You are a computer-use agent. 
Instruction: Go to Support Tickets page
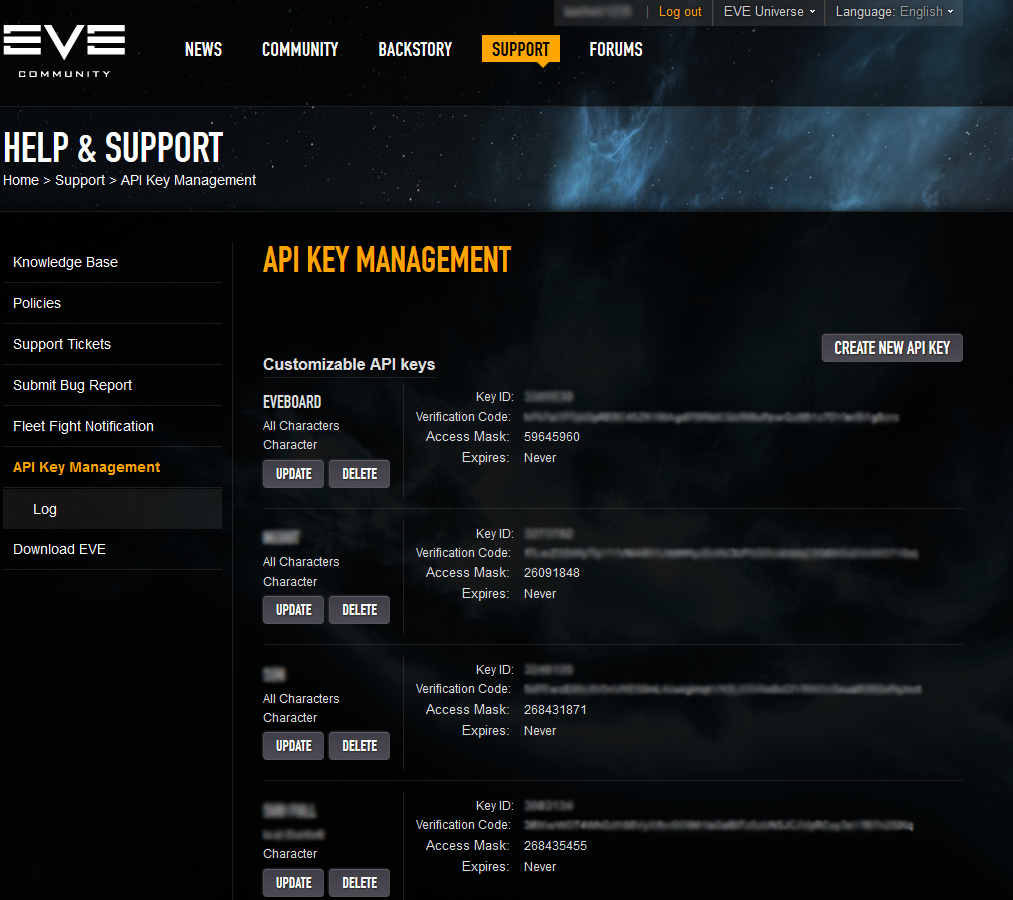(x=62, y=344)
